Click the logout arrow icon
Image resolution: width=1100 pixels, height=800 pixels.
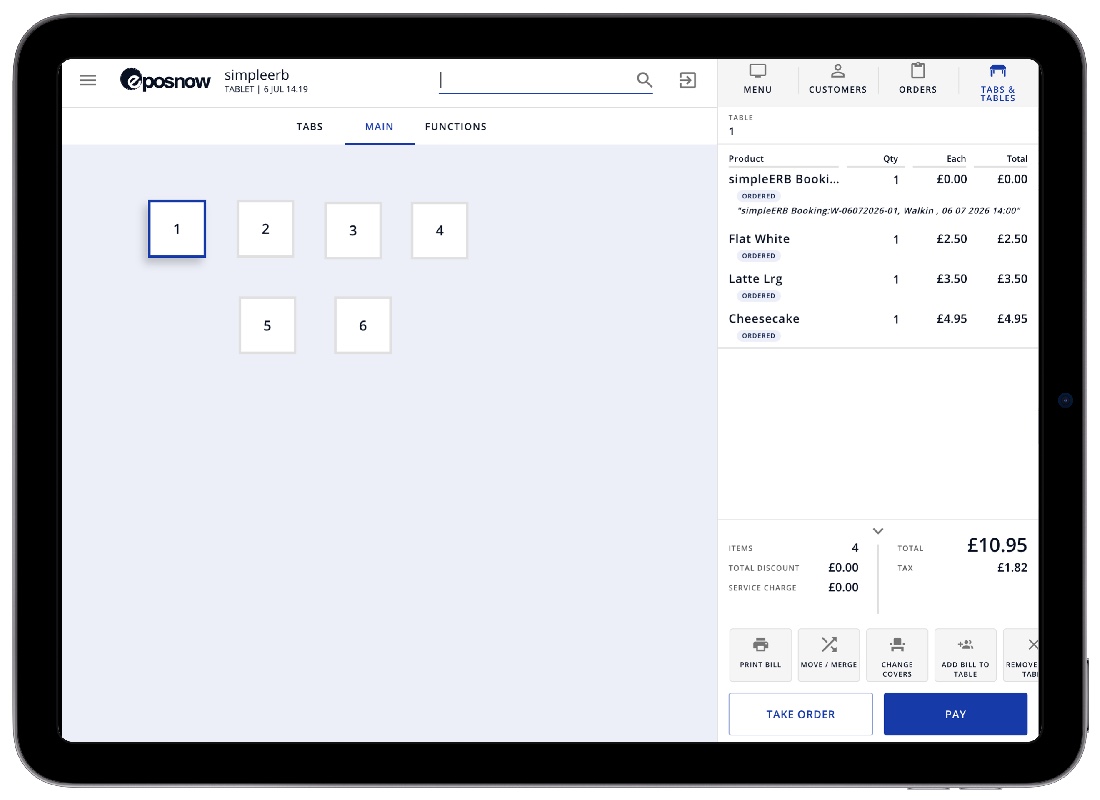(x=688, y=80)
